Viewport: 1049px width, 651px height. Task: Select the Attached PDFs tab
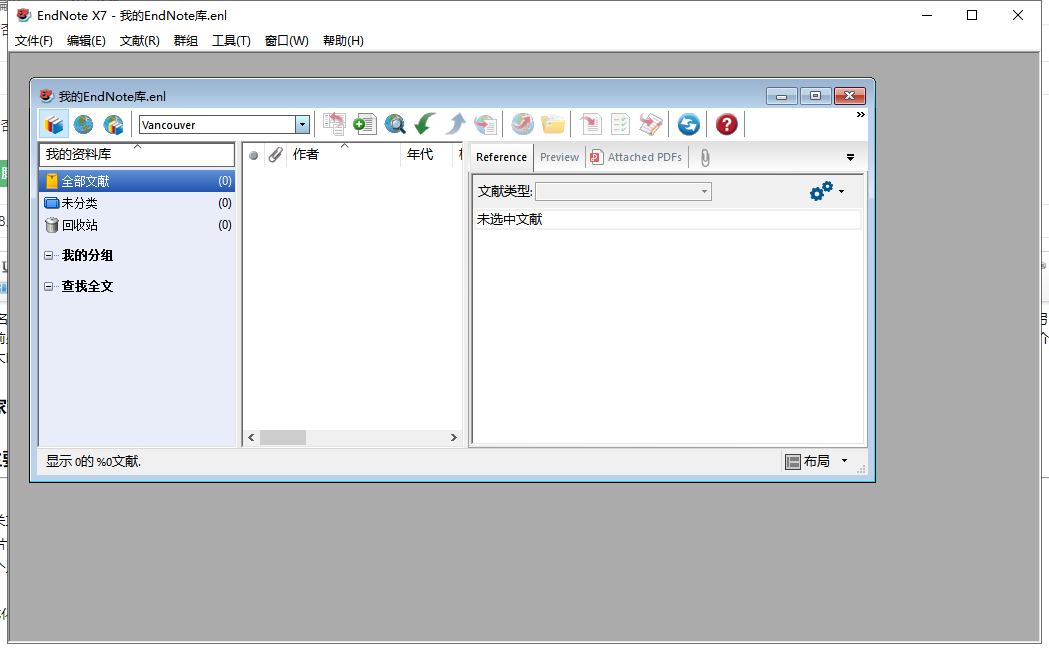coord(636,157)
